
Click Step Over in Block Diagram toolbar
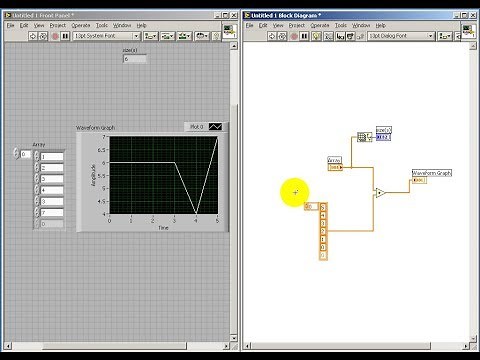(x=350, y=36)
